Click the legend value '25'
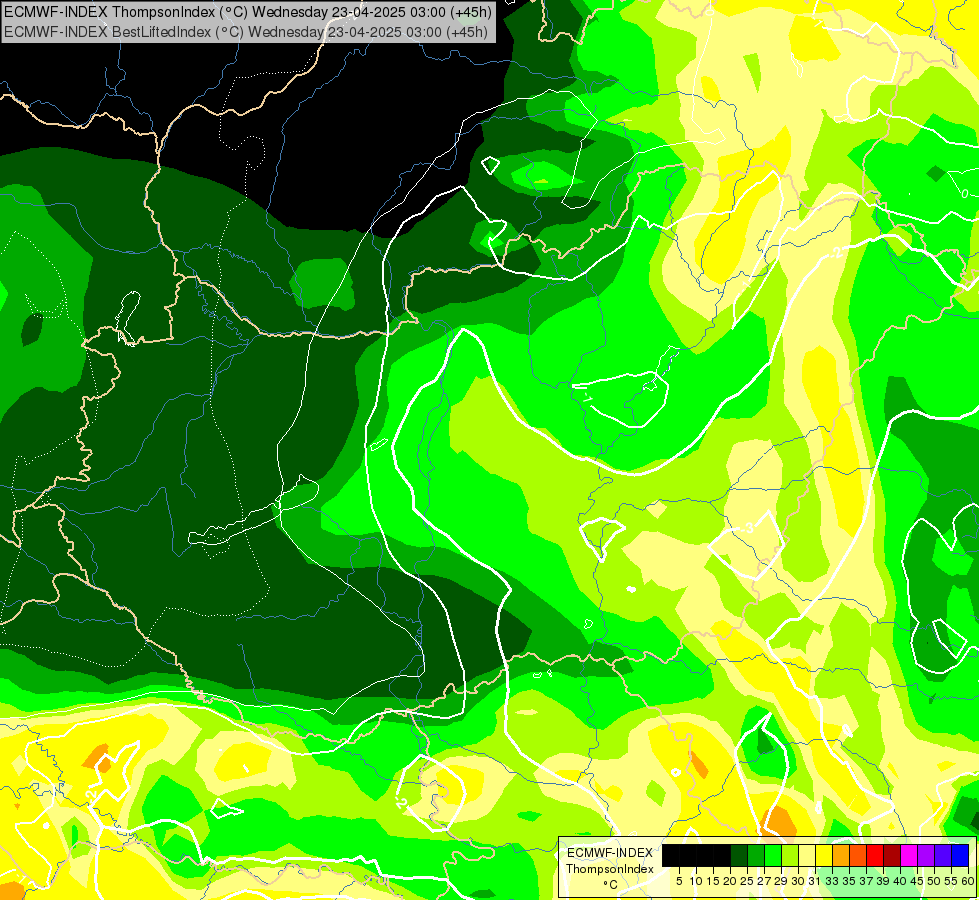Screen dimensions: 979x900 click(x=747, y=881)
